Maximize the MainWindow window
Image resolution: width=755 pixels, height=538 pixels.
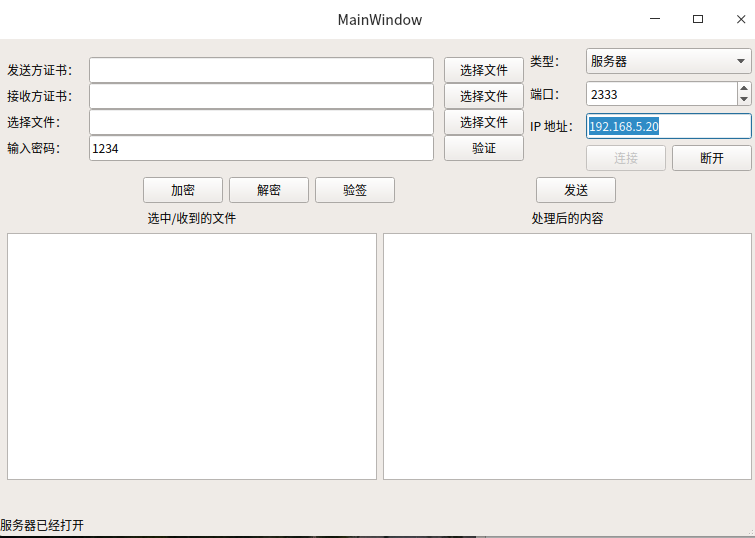tap(698, 19)
